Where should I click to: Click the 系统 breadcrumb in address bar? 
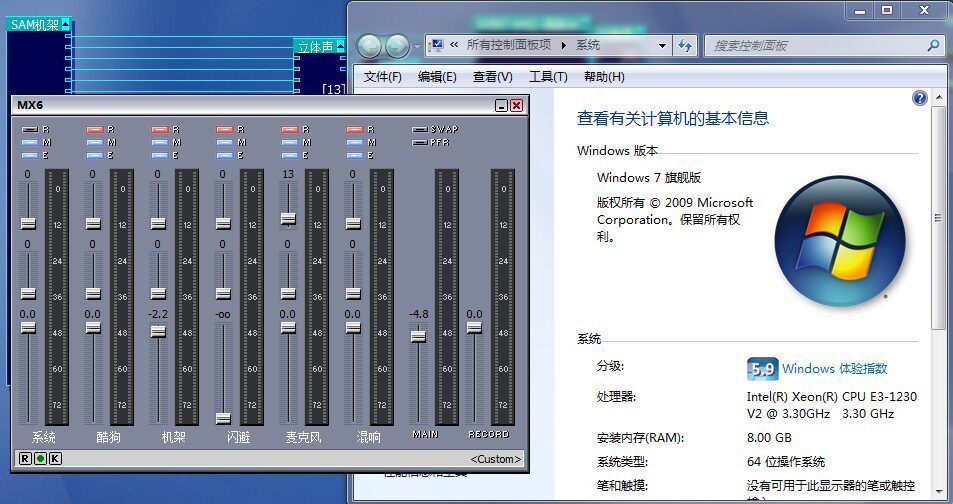click(588, 45)
